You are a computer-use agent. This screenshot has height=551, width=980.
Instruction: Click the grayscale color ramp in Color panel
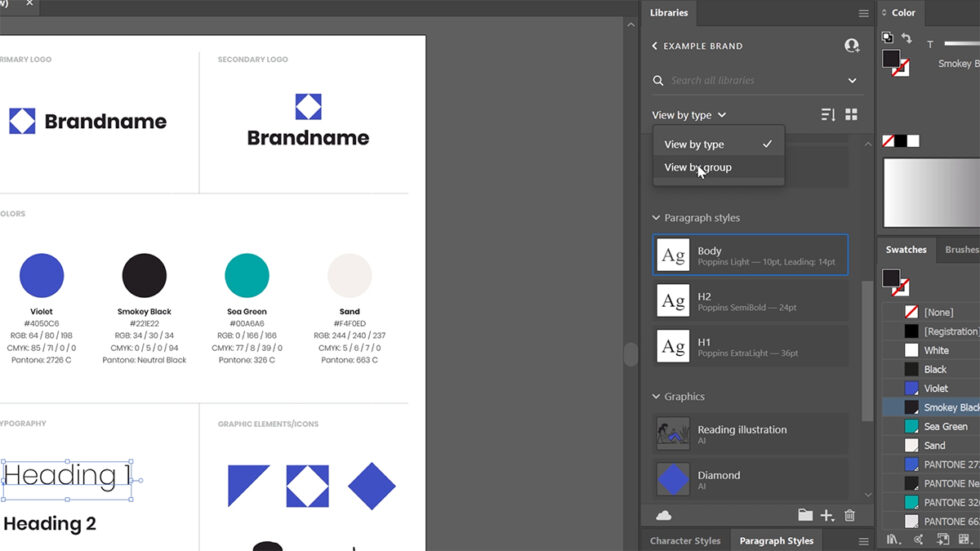(931, 192)
